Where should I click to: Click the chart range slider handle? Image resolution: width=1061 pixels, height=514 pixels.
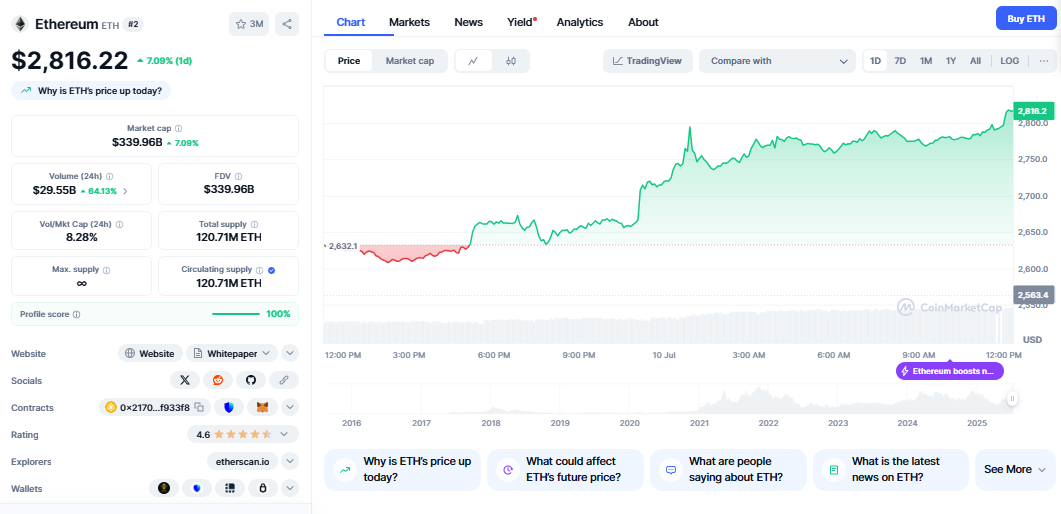1012,398
